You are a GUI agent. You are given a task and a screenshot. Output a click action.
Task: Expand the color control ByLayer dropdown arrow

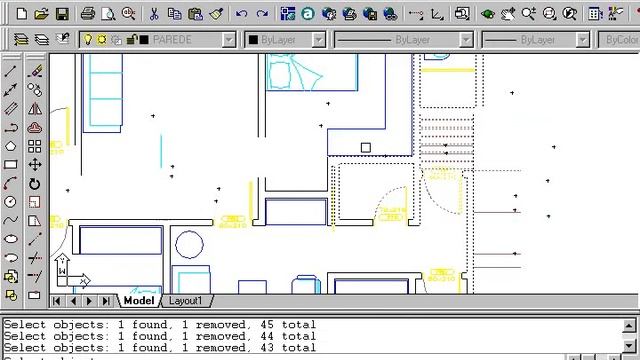coord(318,40)
